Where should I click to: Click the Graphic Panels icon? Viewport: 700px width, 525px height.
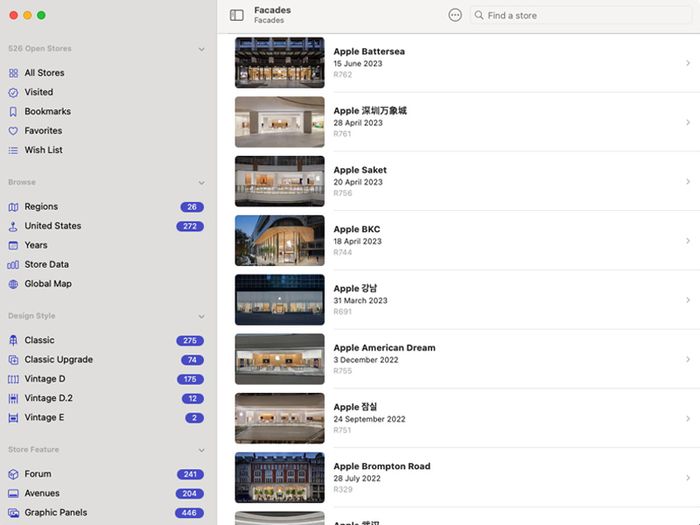tap(13, 513)
